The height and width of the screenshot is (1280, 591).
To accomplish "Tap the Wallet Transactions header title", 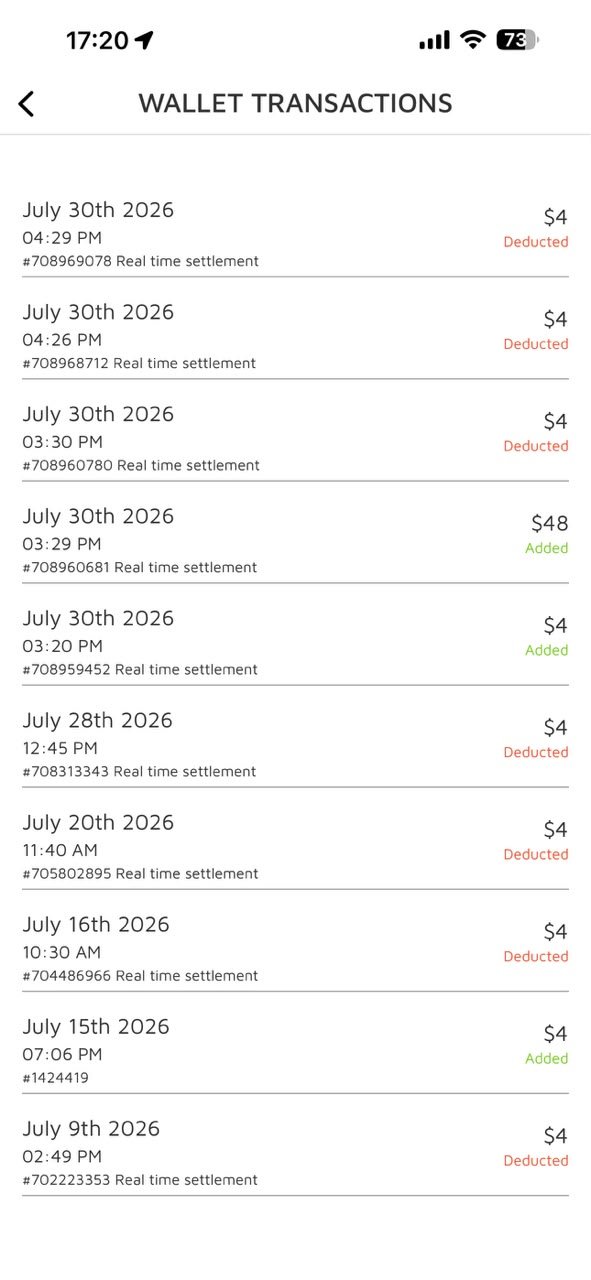I will (x=295, y=103).
